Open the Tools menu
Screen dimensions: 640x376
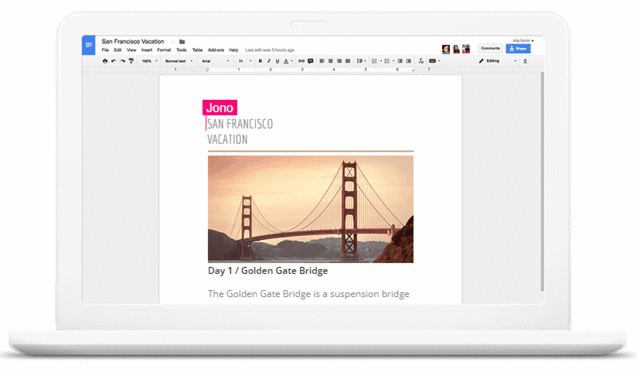pos(181,50)
